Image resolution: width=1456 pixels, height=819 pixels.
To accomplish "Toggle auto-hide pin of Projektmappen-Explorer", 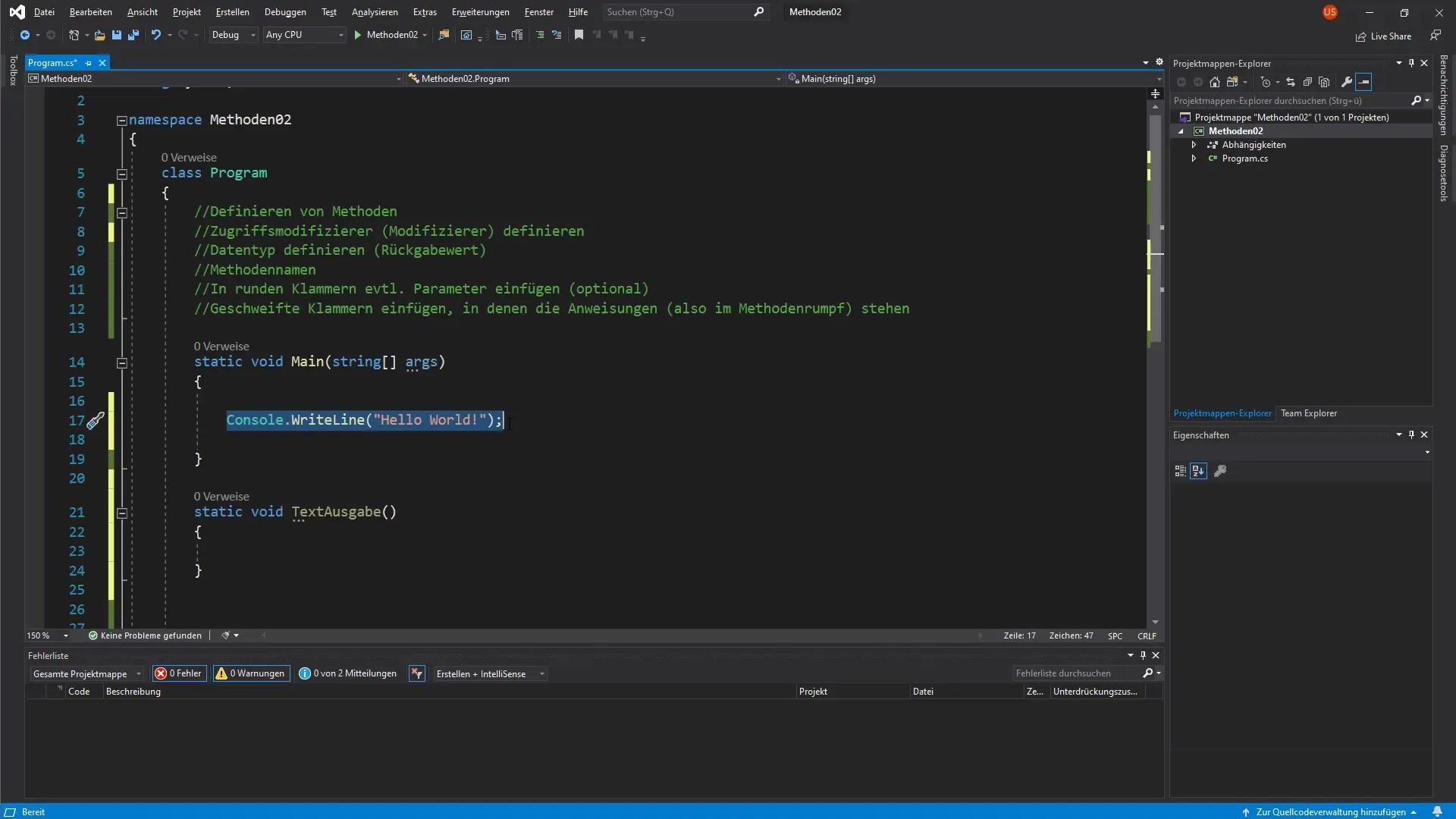I will (1411, 63).
